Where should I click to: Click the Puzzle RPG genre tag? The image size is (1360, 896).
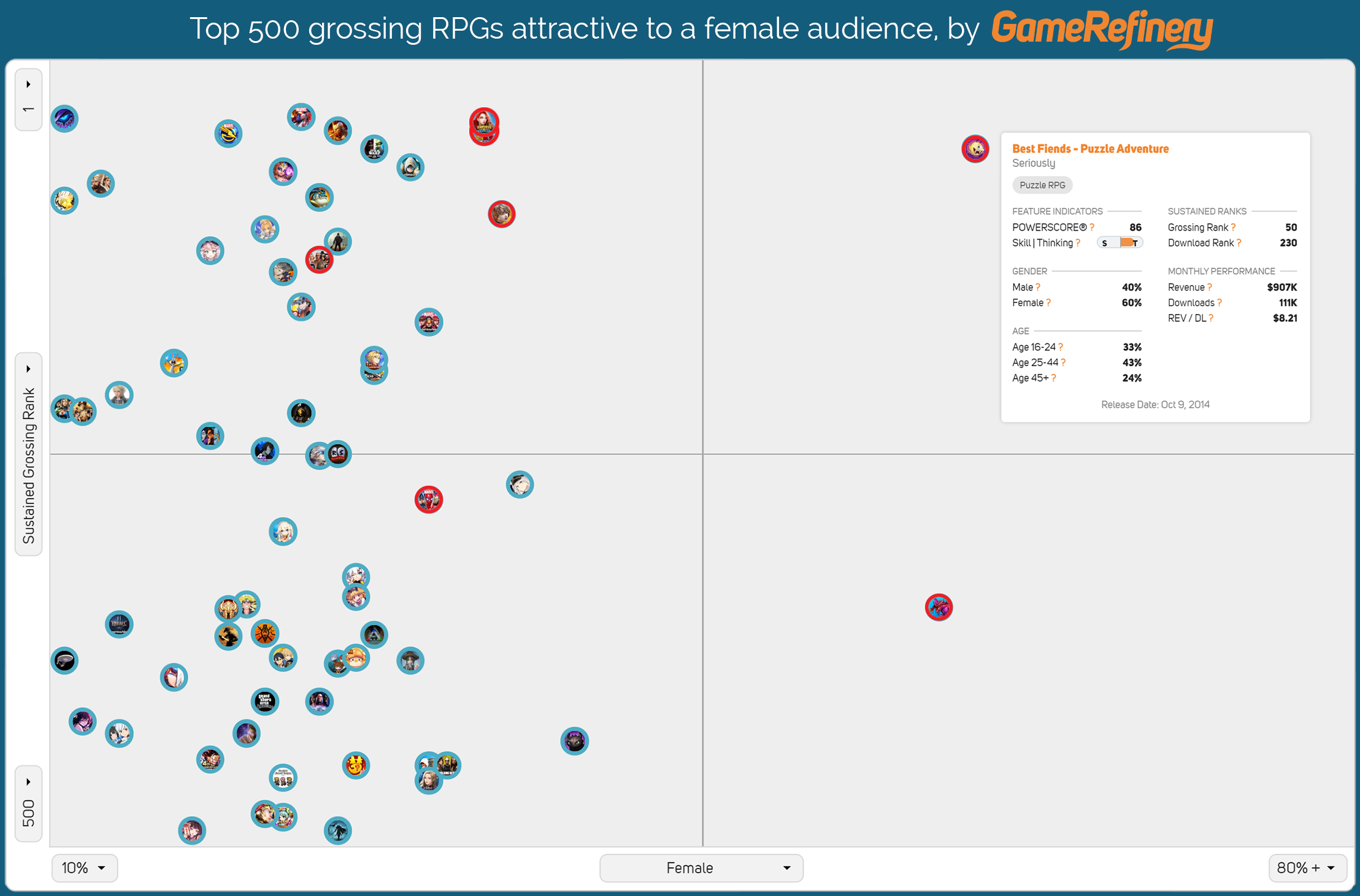(1042, 185)
